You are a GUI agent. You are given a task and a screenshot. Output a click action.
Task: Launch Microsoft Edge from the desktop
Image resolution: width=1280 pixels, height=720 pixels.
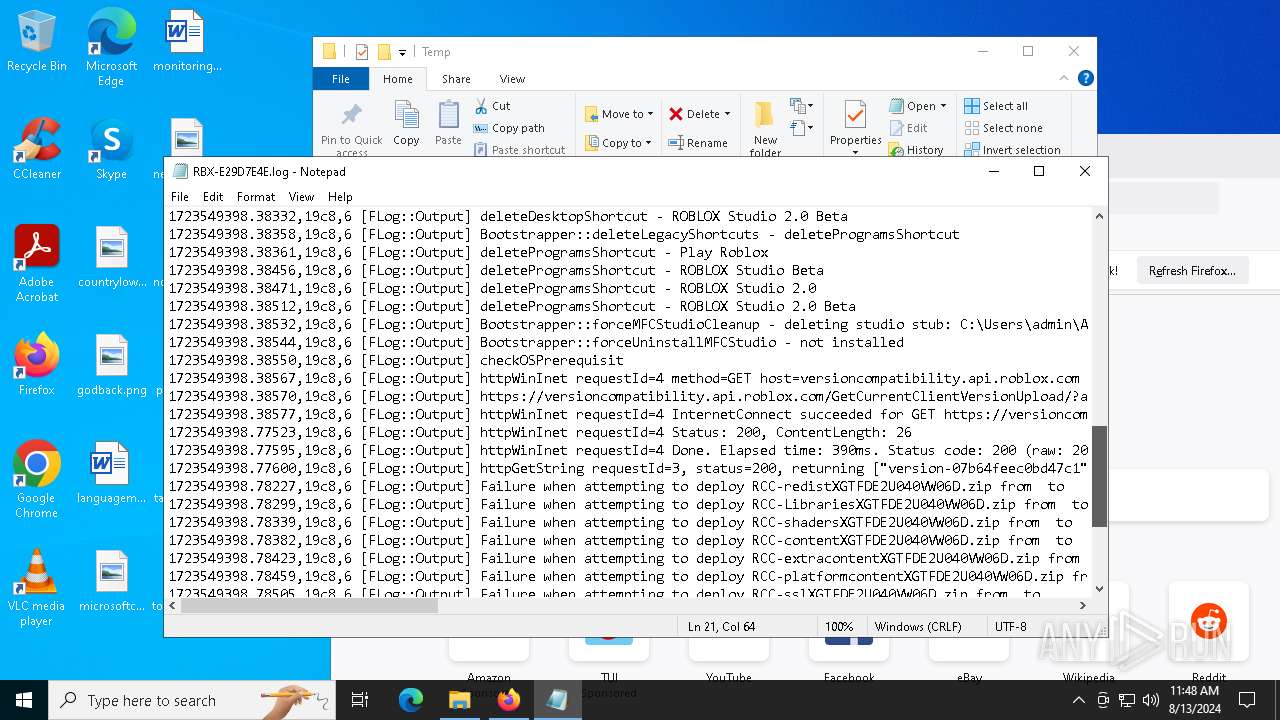point(111,48)
